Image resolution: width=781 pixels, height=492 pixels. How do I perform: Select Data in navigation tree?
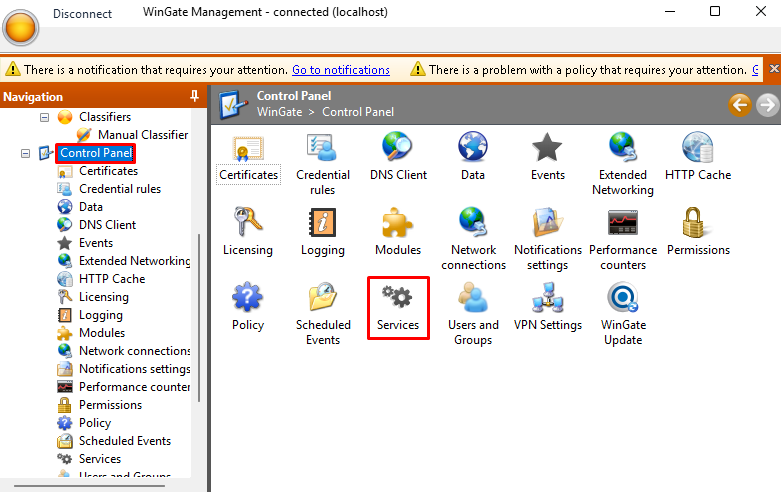point(91,207)
